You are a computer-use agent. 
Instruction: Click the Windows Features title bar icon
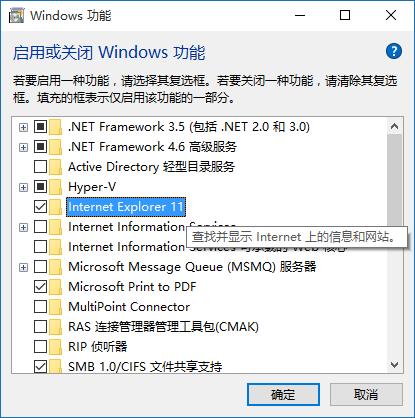pyautogui.click(x=16, y=16)
